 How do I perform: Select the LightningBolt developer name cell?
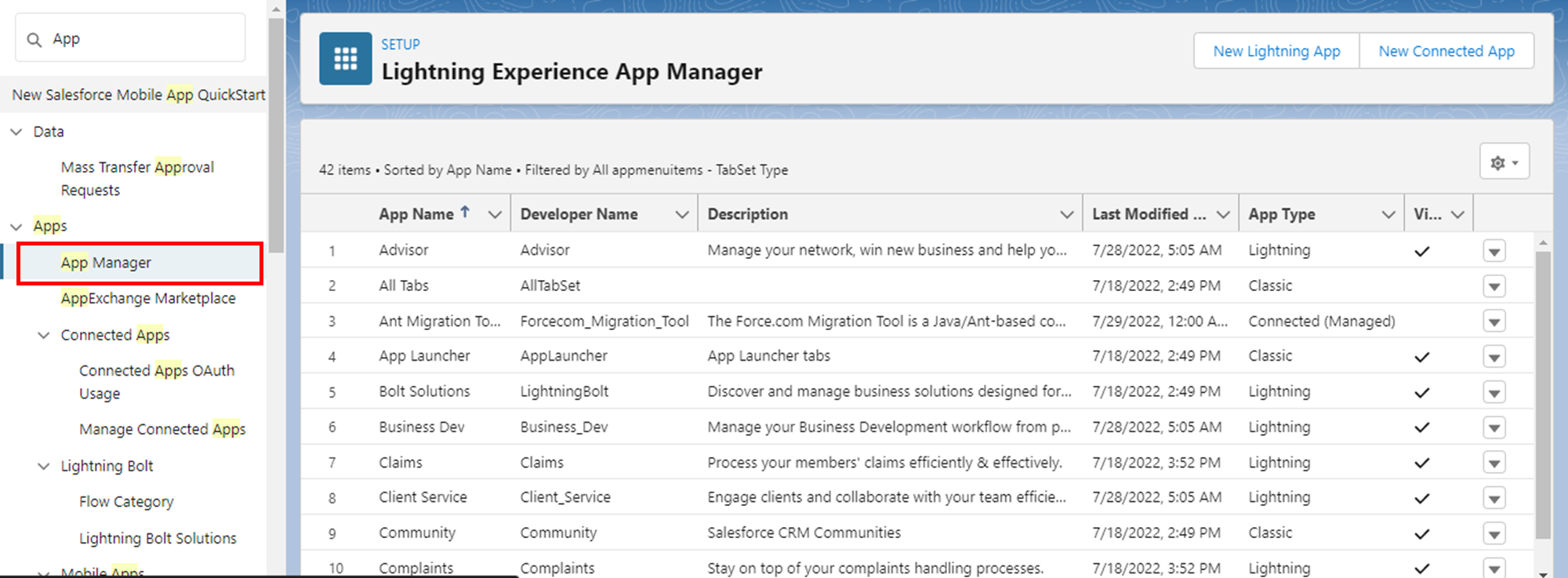[564, 391]
